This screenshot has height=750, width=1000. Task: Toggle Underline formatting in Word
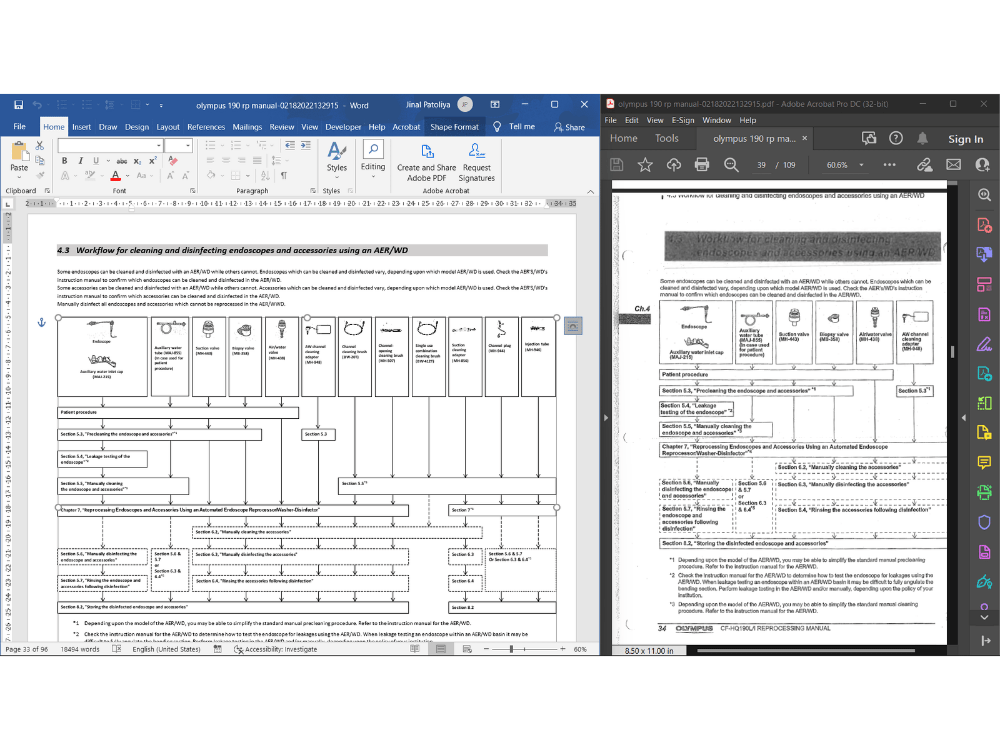pos(96,161)
